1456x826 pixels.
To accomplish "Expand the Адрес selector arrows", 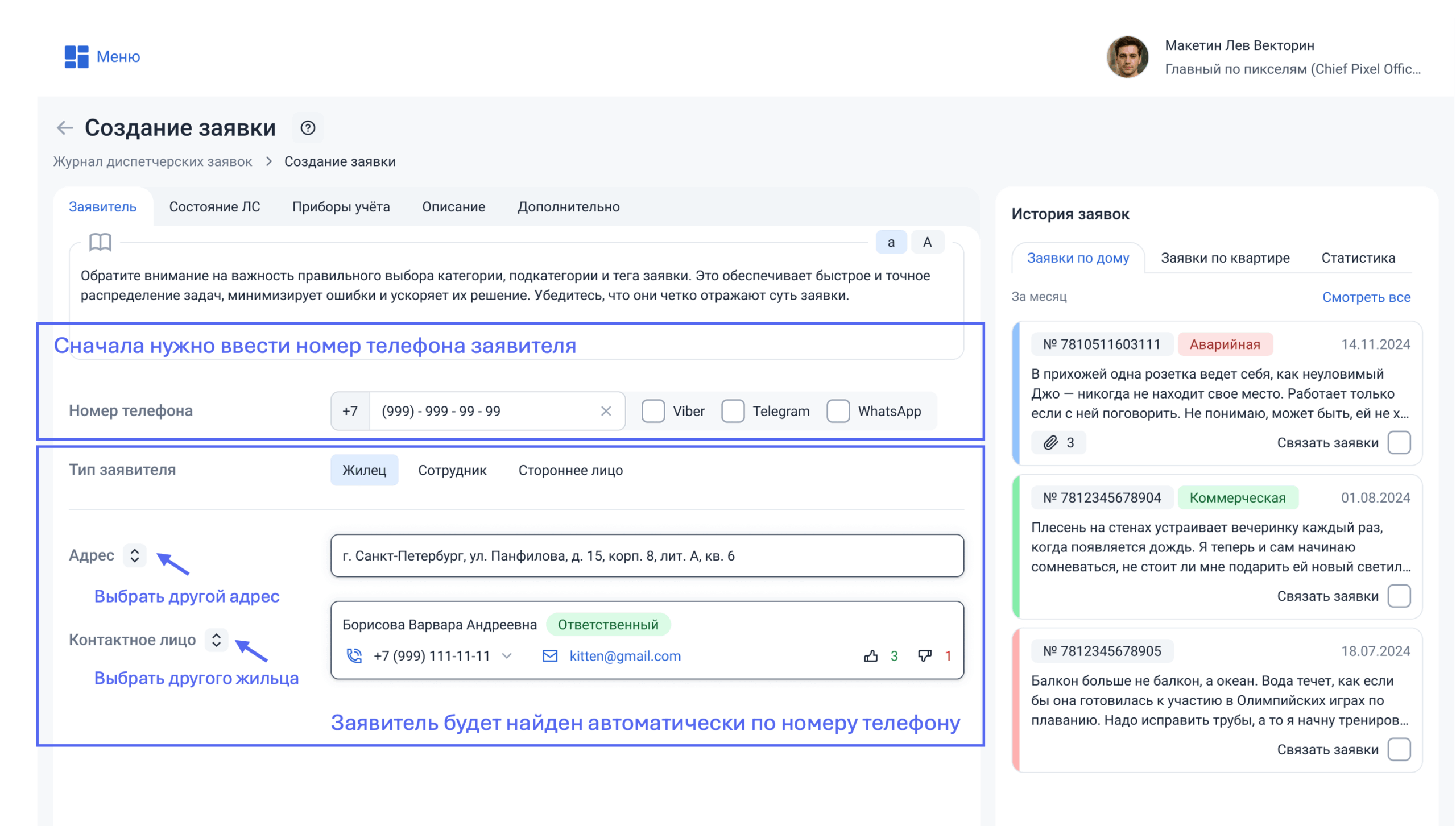I will (x=135, y=555).
